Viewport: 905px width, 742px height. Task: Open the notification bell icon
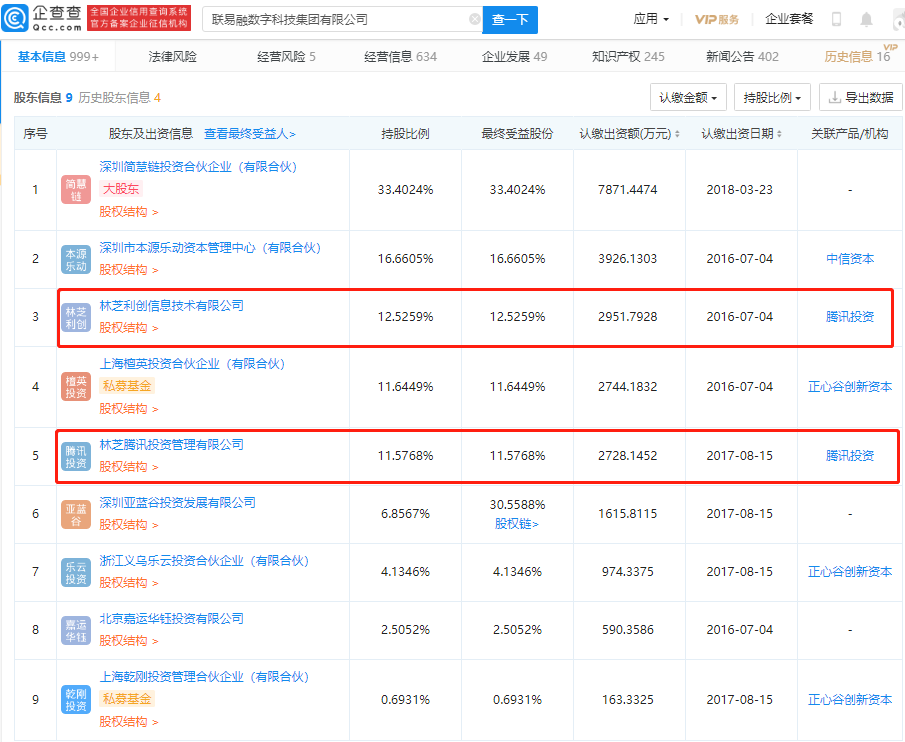pos(866,20)
